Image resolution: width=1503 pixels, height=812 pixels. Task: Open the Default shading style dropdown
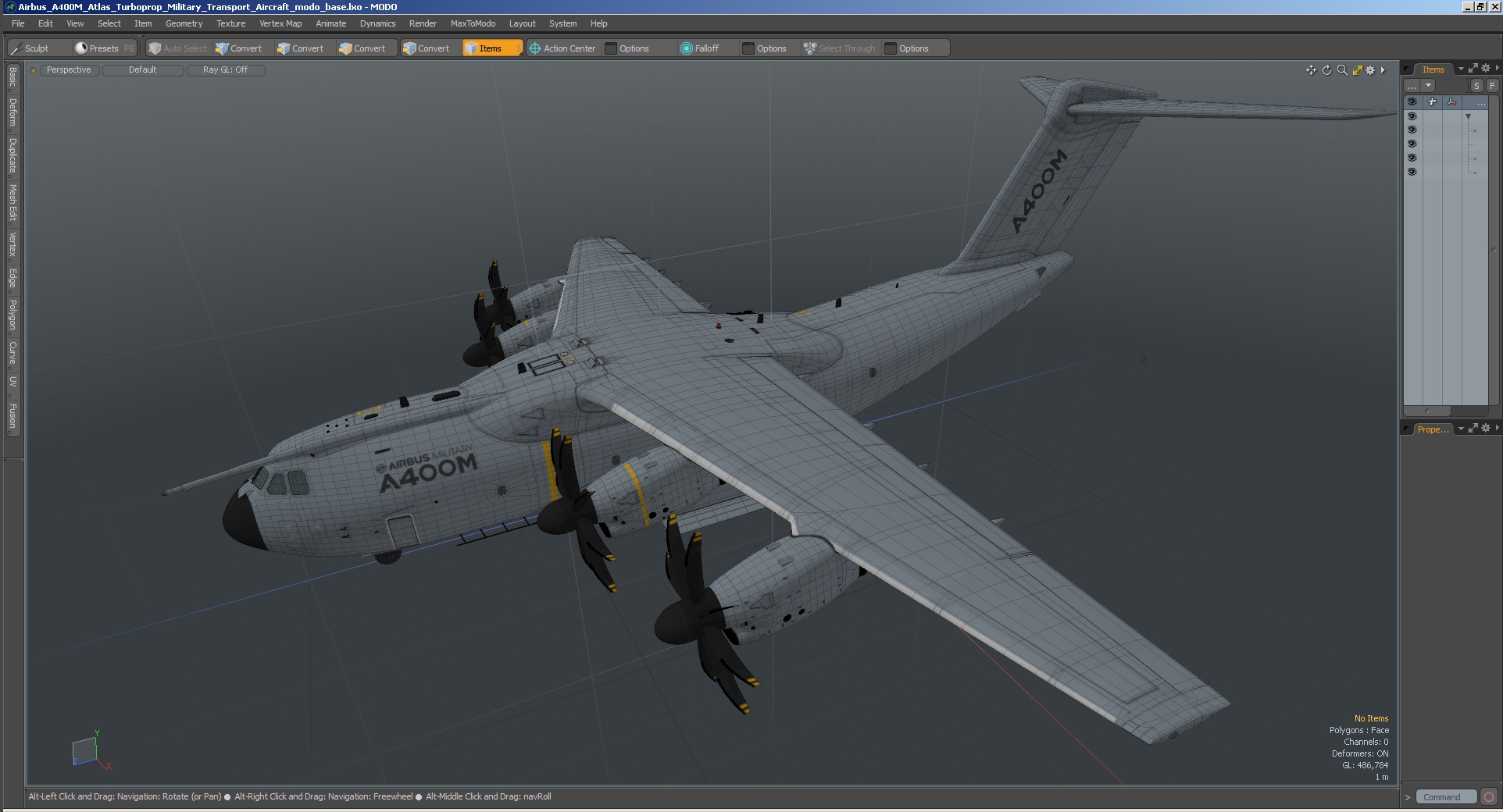[143, 70]
